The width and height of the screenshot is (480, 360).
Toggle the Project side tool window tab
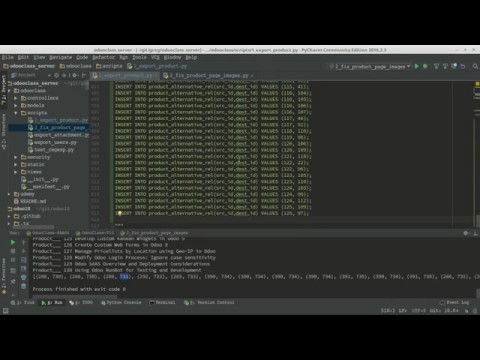pyautogui.click(x=4, y=90)
